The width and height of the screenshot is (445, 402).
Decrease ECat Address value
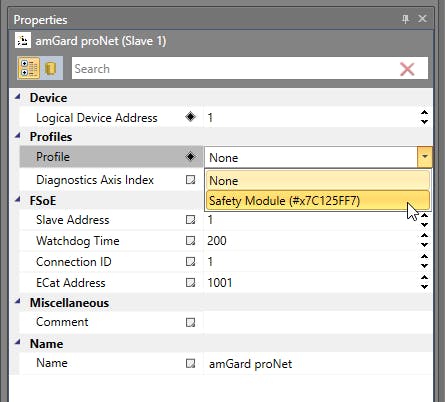point(424,287)
